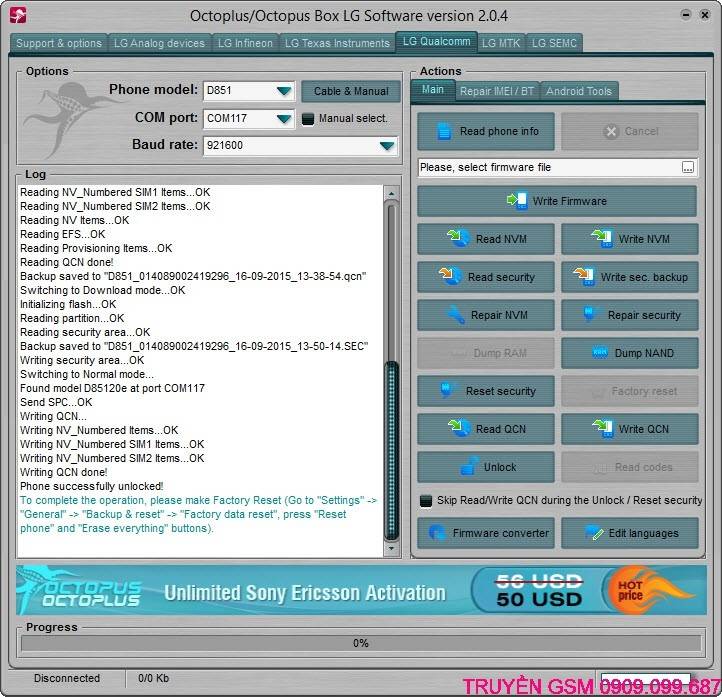Viewport: 722px width, 697px height.
Task: Click the Factory reset button
Action: coord(629,391)
